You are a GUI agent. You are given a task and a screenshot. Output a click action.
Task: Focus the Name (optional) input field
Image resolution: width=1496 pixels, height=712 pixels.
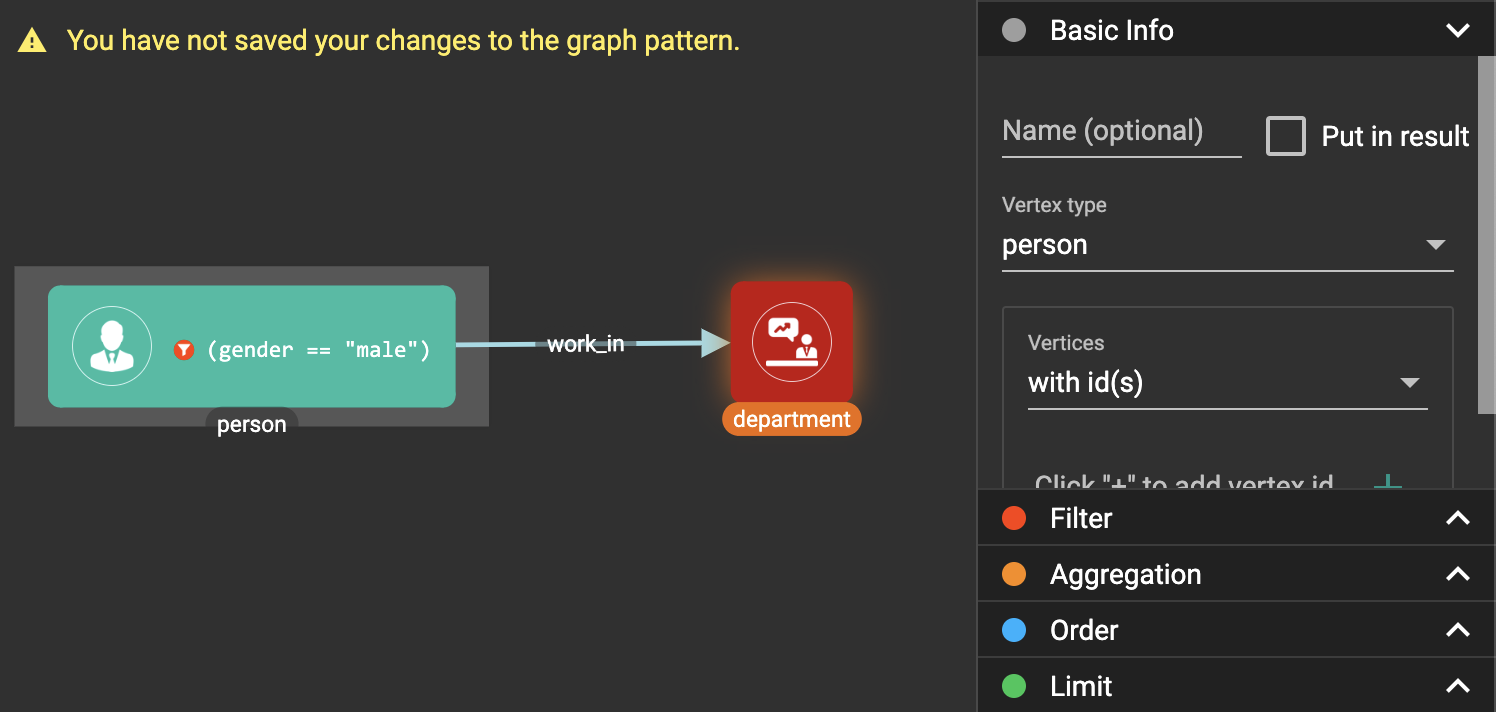[x=1121, y=132]
